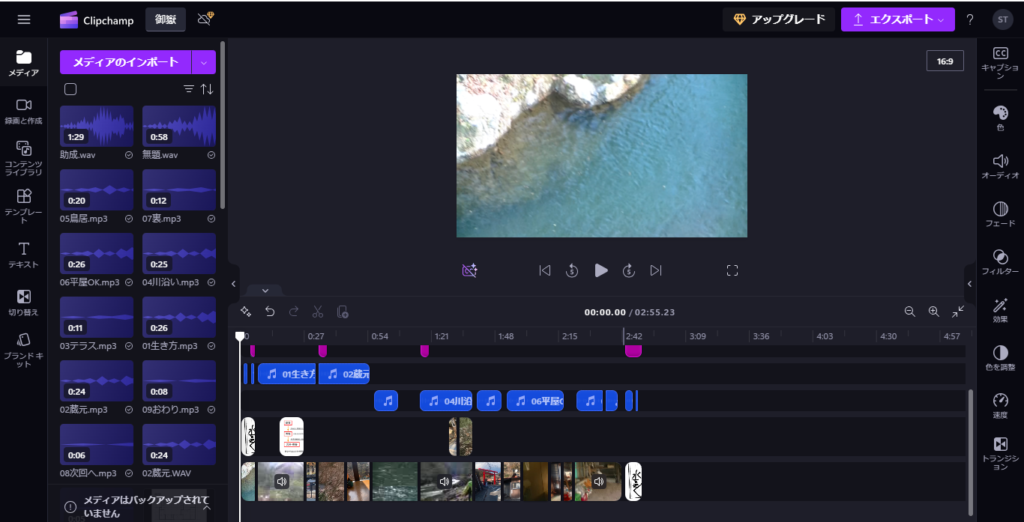Click the メディアのインポート button
Image resolution: width=1024 pixels, height=522 pixels.
point(125,62)
